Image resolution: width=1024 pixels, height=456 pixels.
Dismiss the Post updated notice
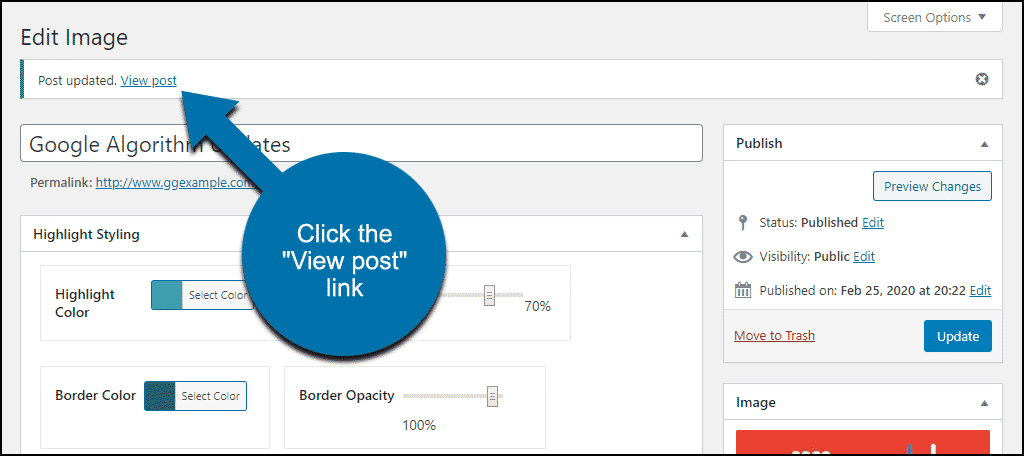981,80
